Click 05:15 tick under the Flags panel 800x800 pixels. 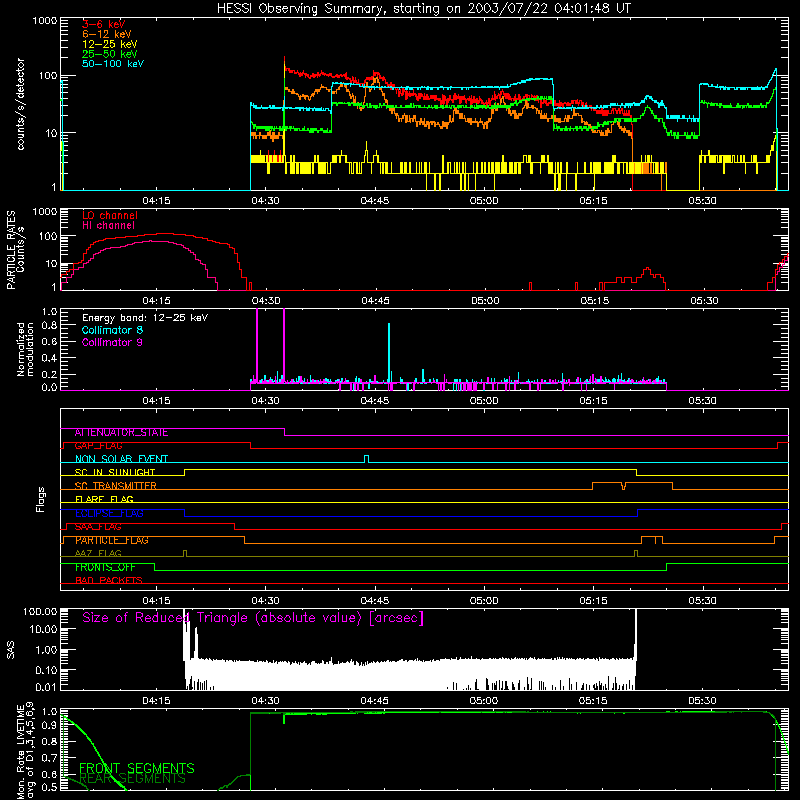tap(593, 601)
